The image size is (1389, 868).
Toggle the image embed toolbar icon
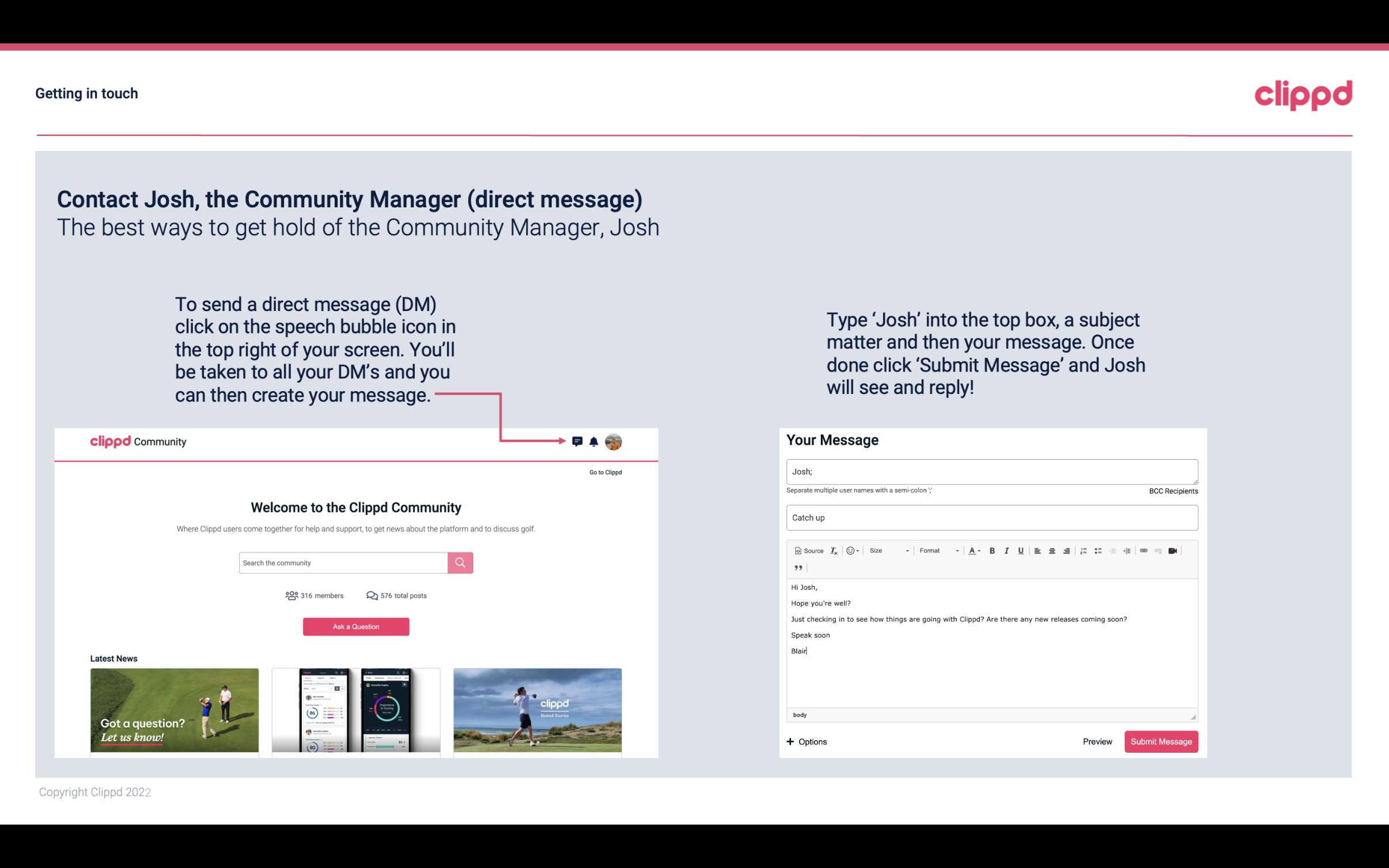[x=1175, y=550]
